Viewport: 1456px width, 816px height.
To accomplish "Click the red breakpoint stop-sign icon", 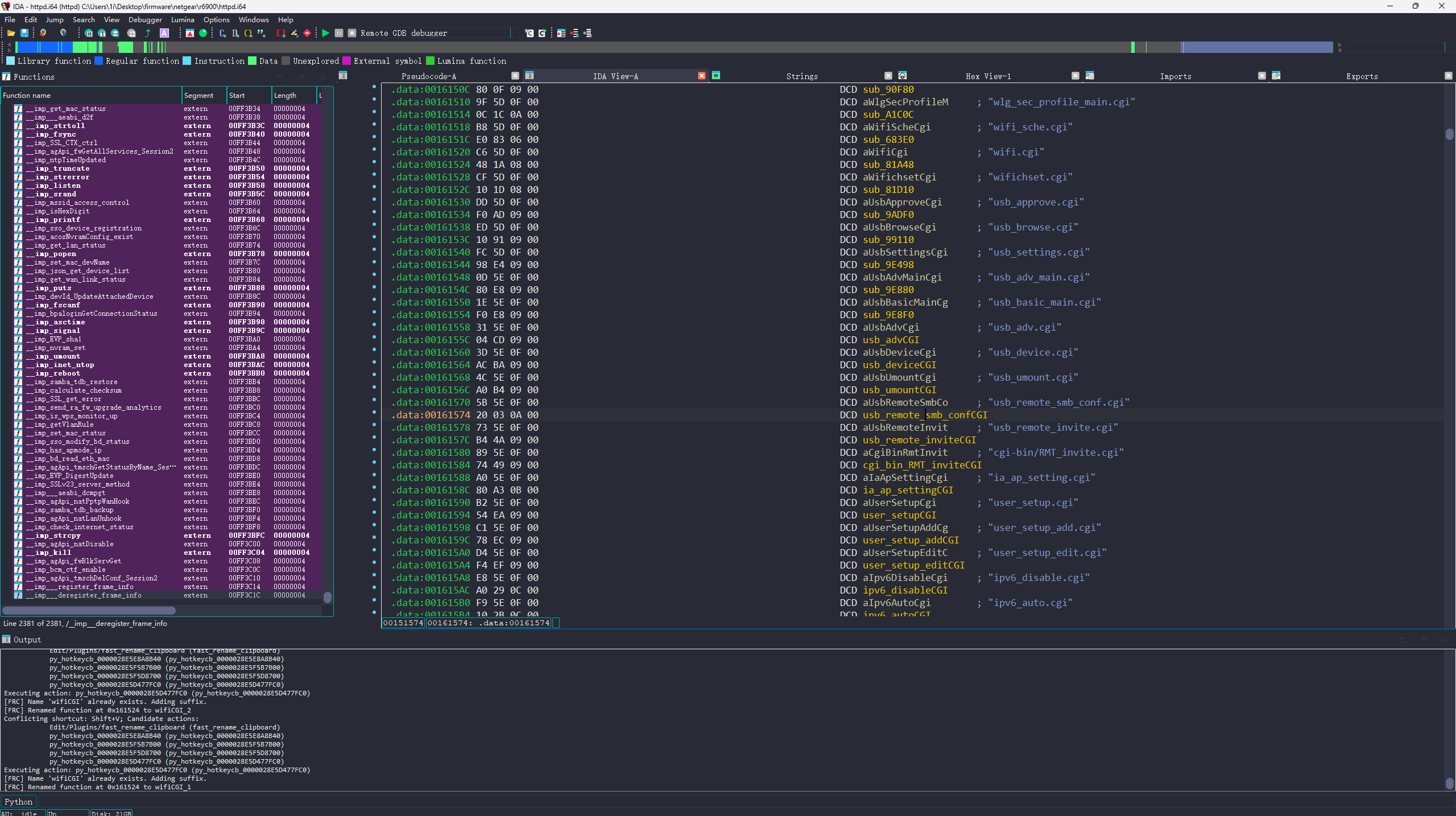I will click(x=307, y=33).
